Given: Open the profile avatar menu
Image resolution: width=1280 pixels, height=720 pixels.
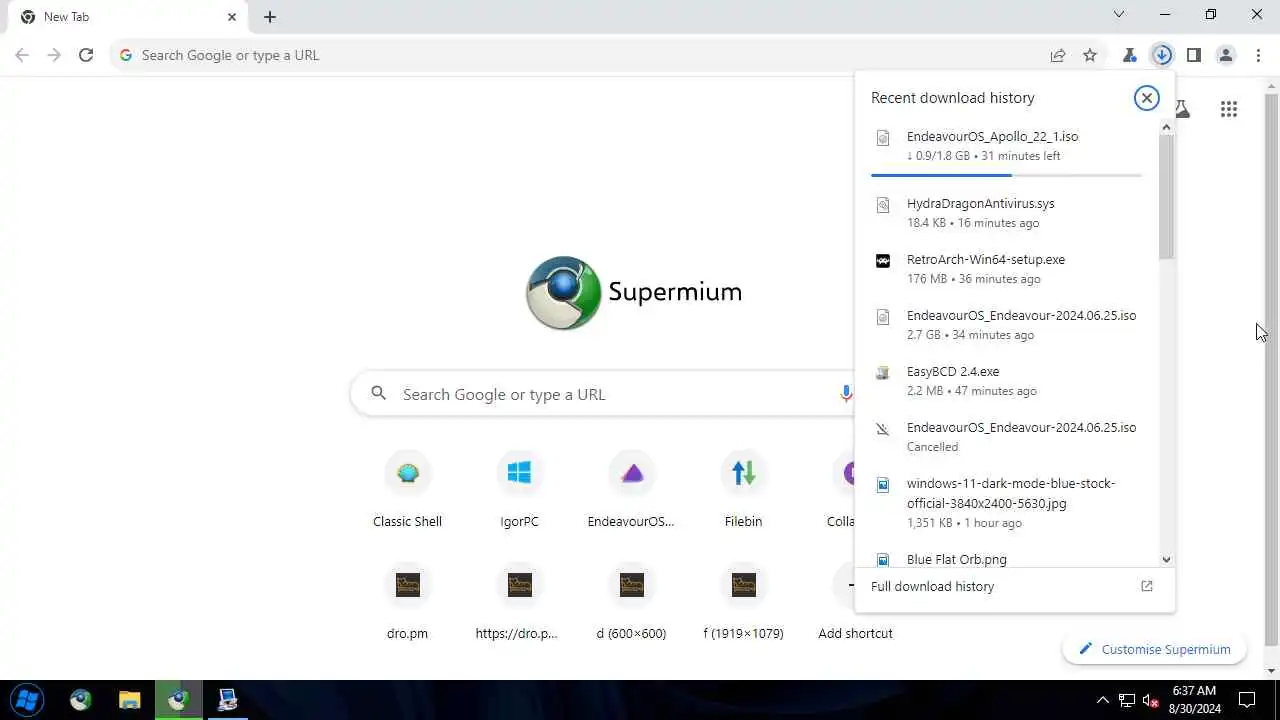Looking at the screenshot, I should [x=1226, y=55].
